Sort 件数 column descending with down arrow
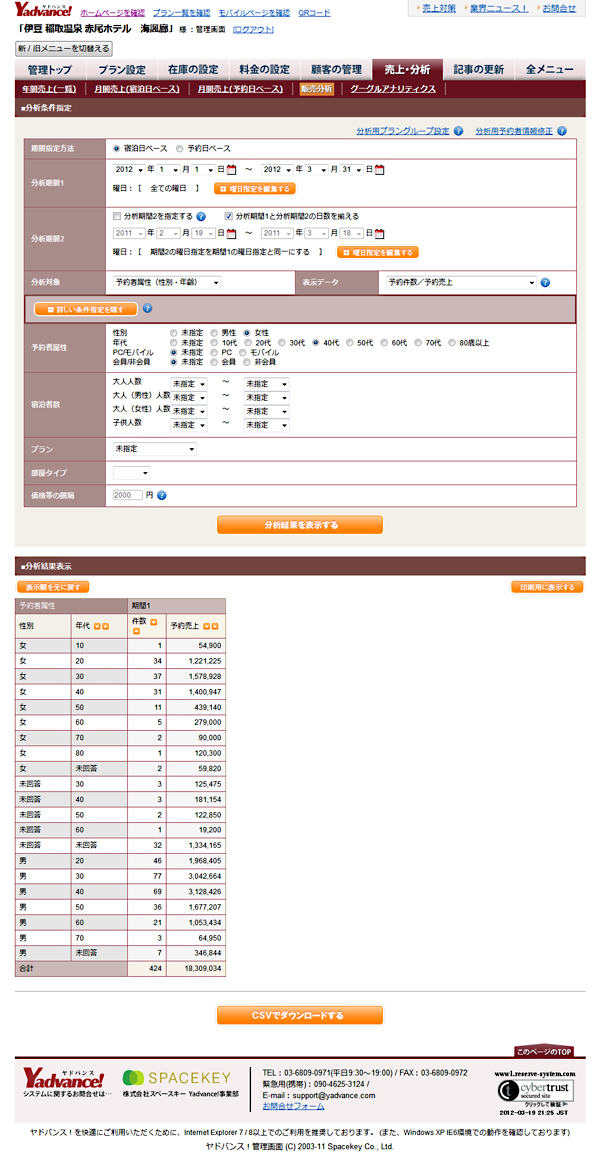Viewport: 600px width, 1154px height. click(x=154, y=623)
